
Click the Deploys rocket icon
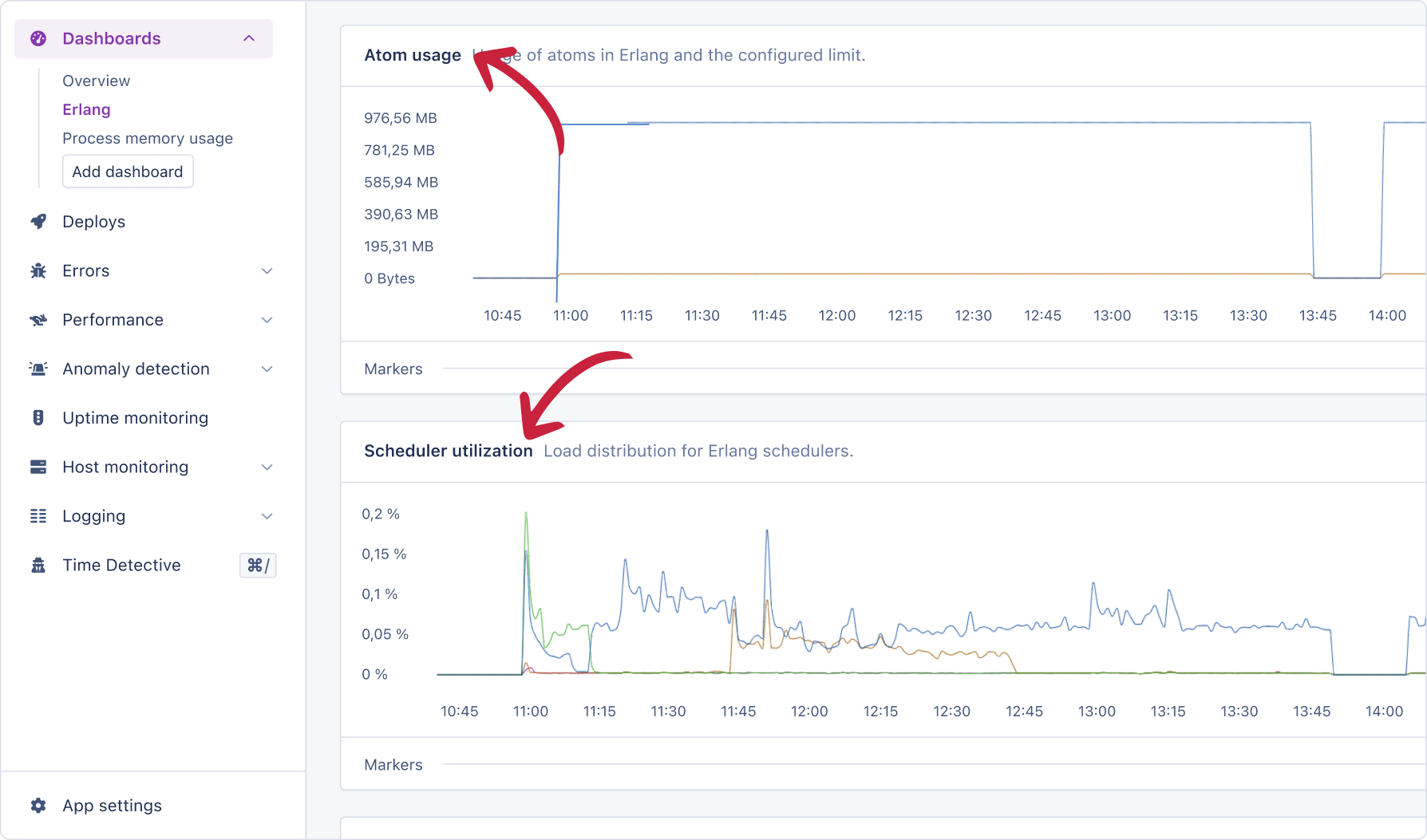tap(38, 222)
